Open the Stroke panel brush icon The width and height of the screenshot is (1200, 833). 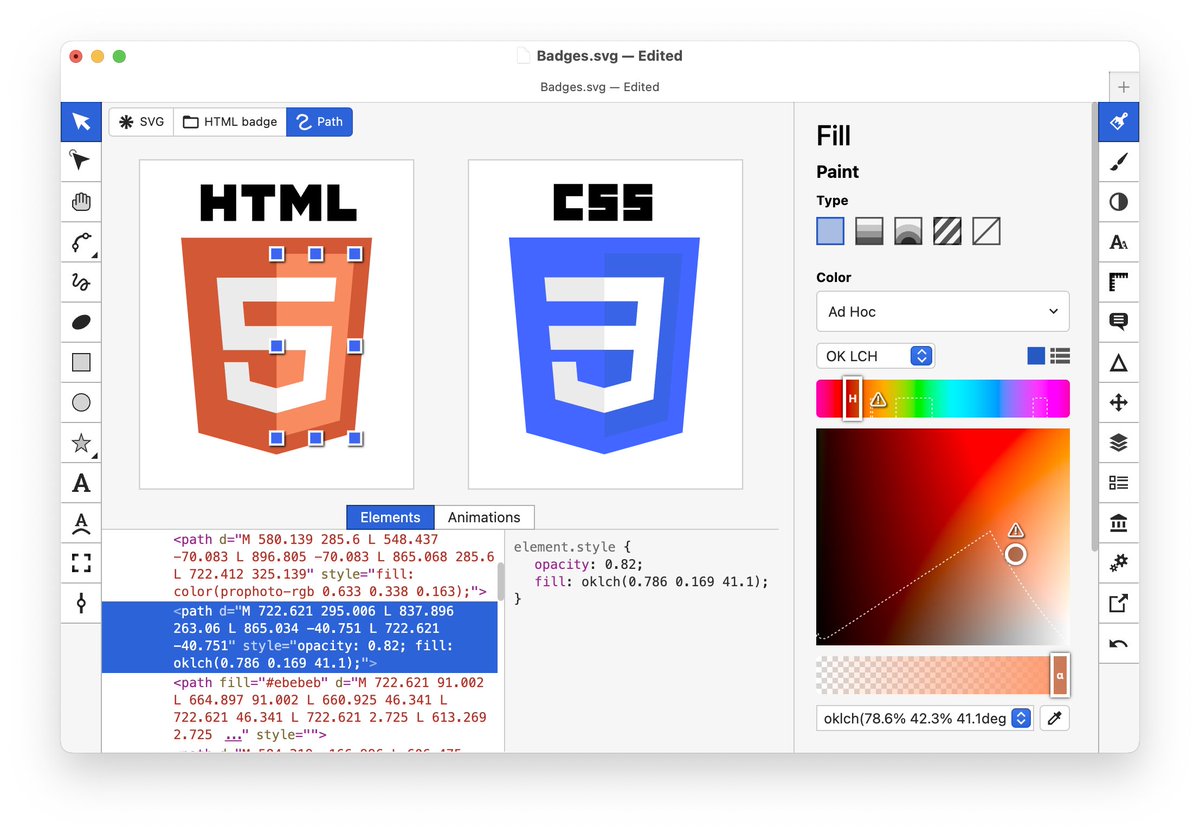[x=1119, y=162]
